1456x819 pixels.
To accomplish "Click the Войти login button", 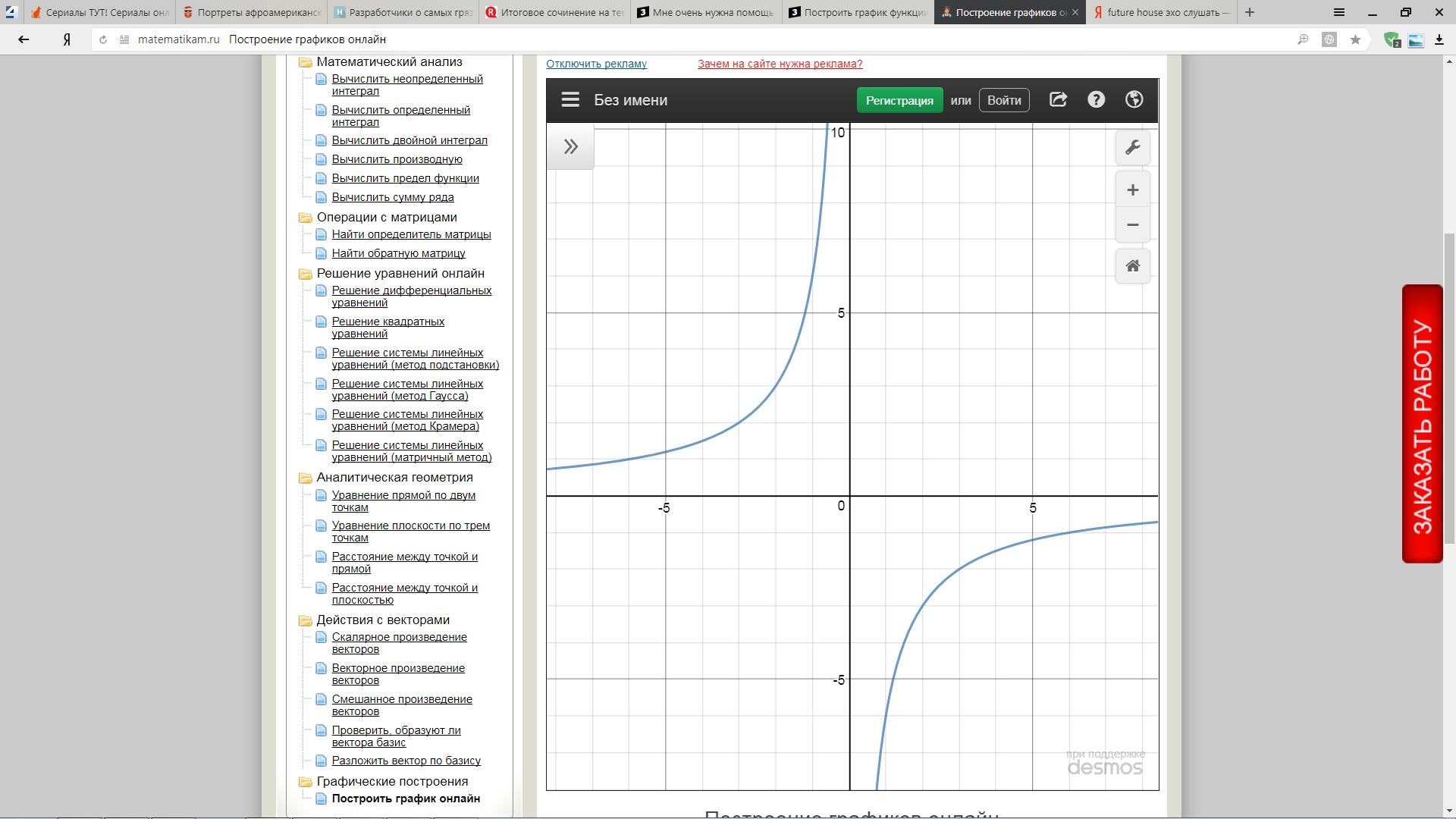I will [1004, 100].
